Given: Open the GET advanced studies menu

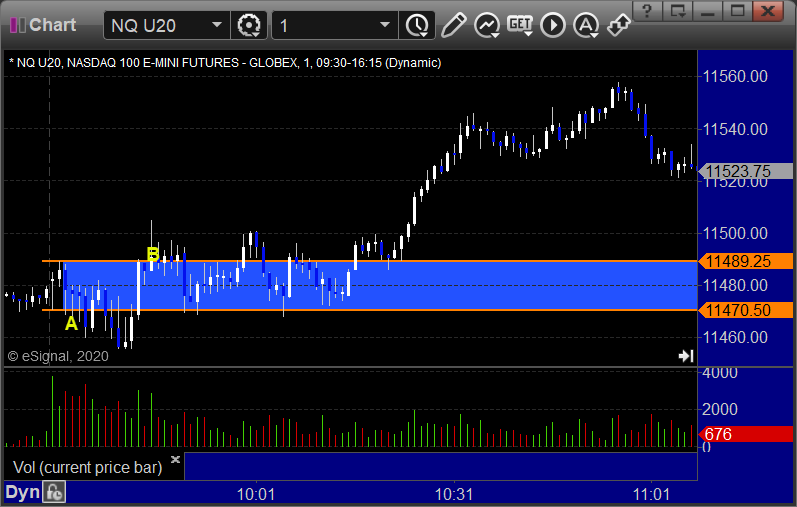Looking at the screenshot, I should point(519,25).
